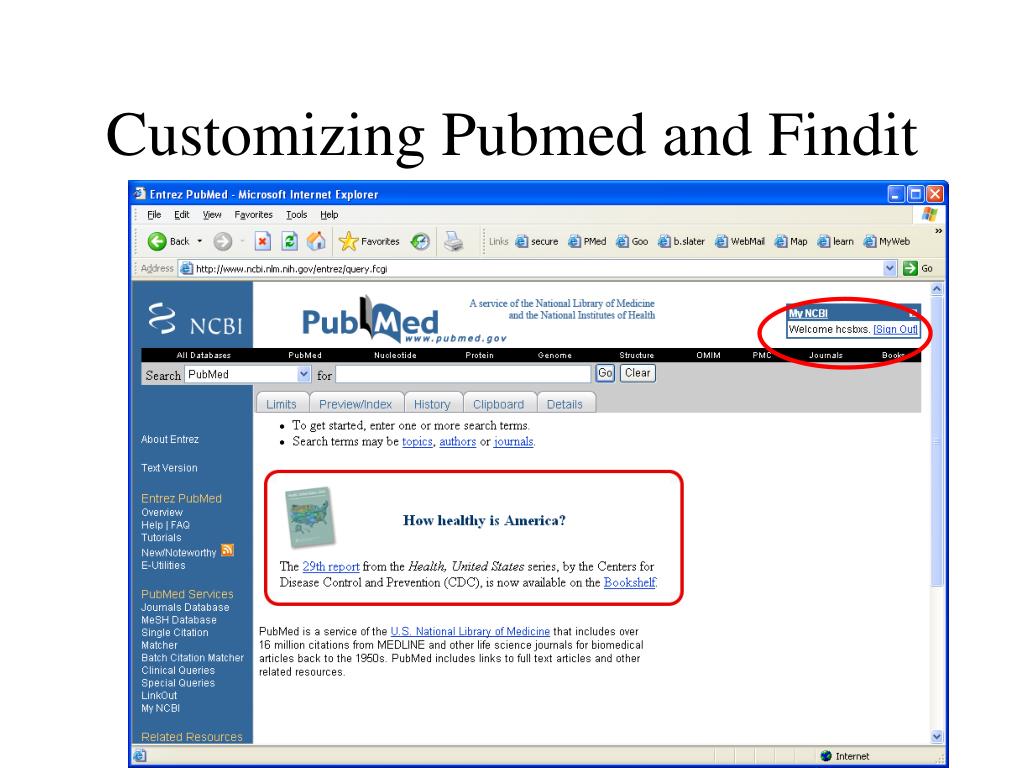
Task: Follow the 'topics' link
Action: [417, 441]
